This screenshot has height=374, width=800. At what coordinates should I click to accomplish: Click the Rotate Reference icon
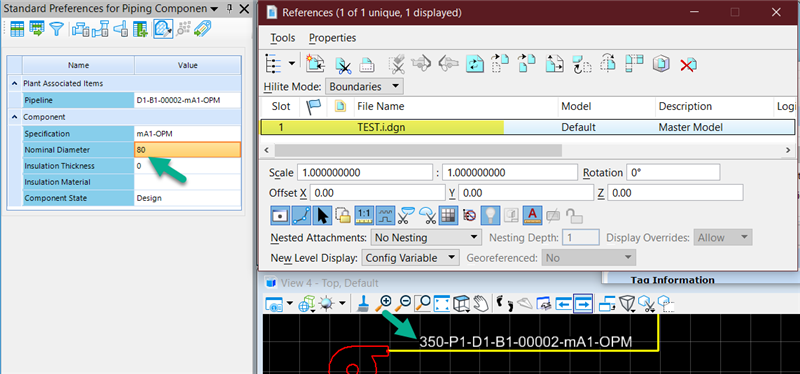(581, 64)
